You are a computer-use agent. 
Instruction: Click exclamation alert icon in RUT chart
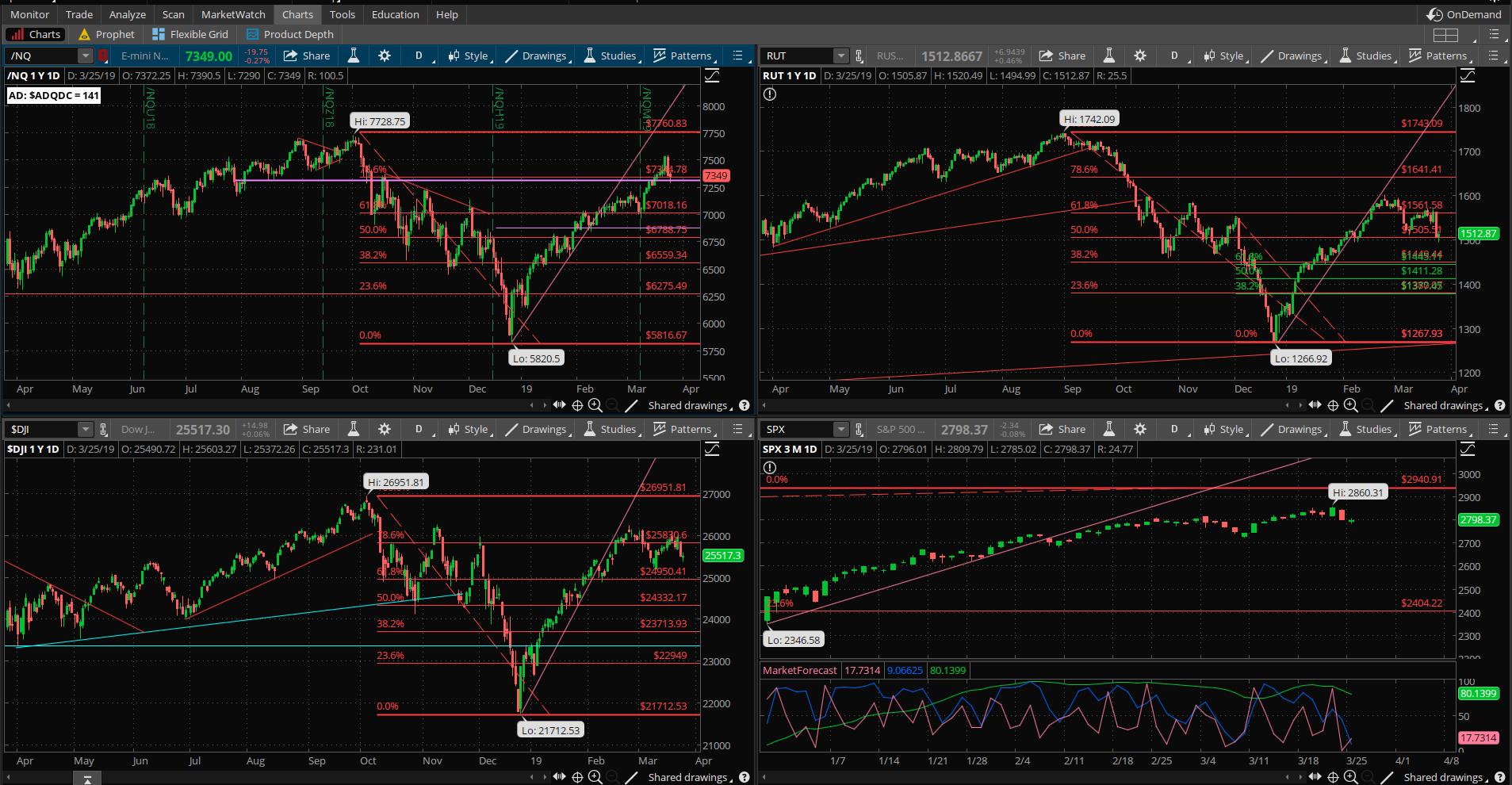(x=769, y=94)
